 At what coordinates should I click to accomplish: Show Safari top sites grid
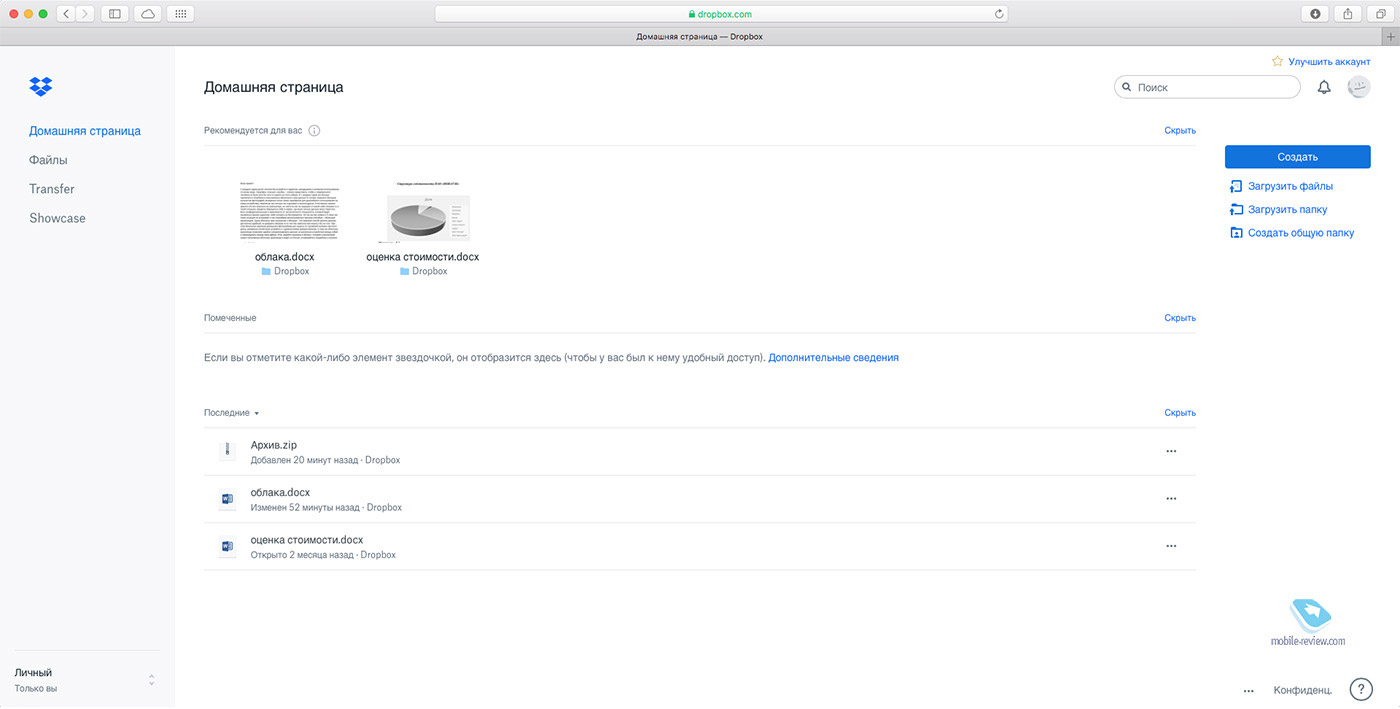[181, 14]
